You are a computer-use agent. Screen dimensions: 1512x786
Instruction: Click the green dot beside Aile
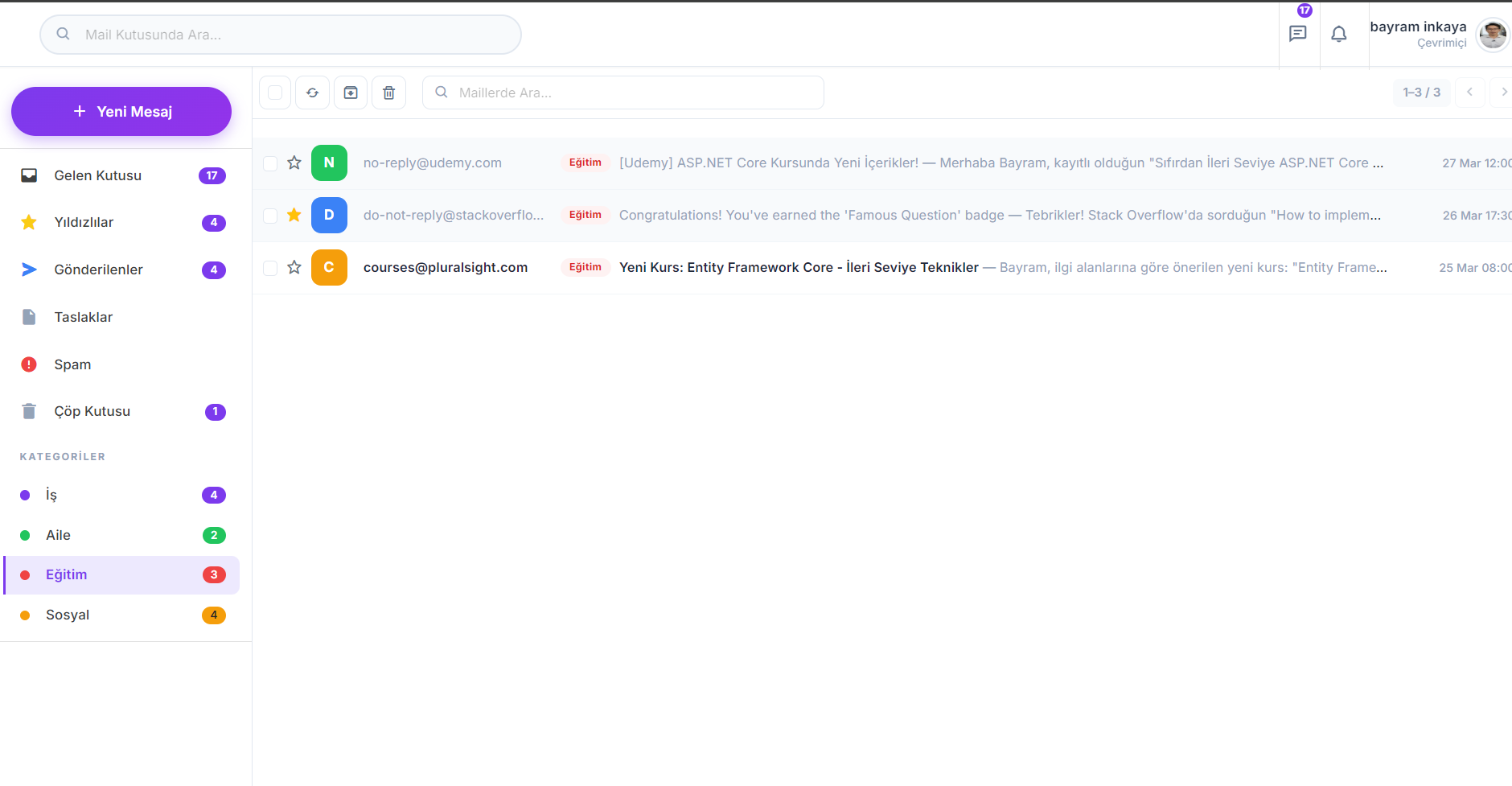click(25, 535)
